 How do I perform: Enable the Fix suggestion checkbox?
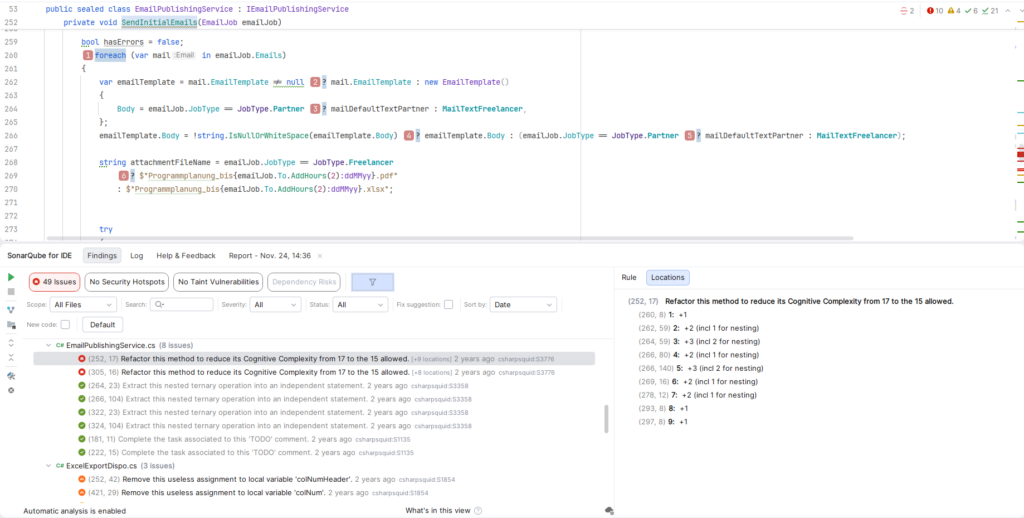click(448, 304)
